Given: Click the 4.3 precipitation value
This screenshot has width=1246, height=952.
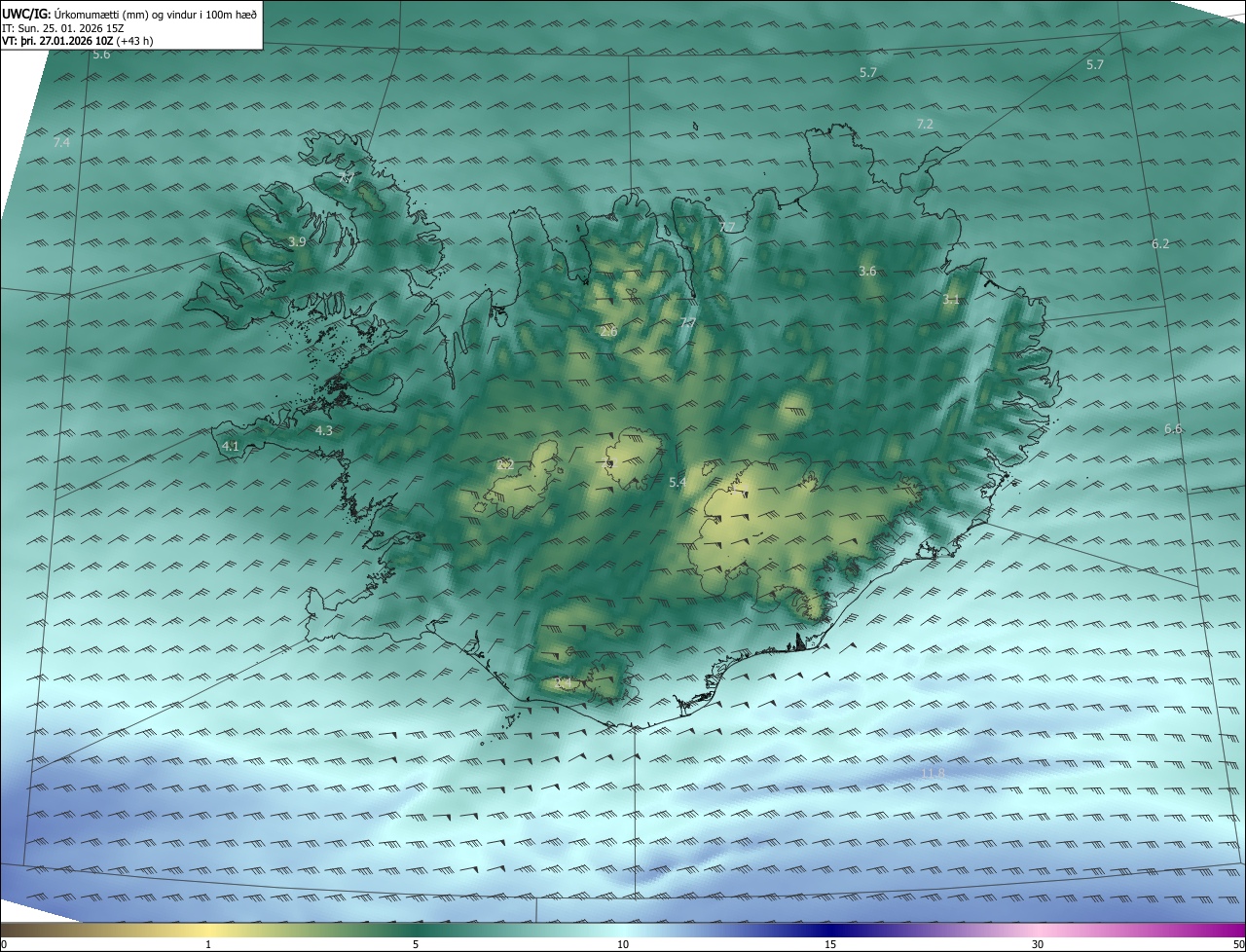Looking at the screenshot, I should pos(324,430).
